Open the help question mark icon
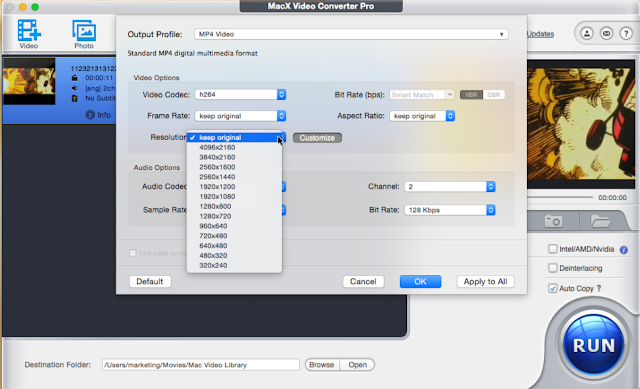The width and height of the screenshot is (640, 389). click(626, 33)
